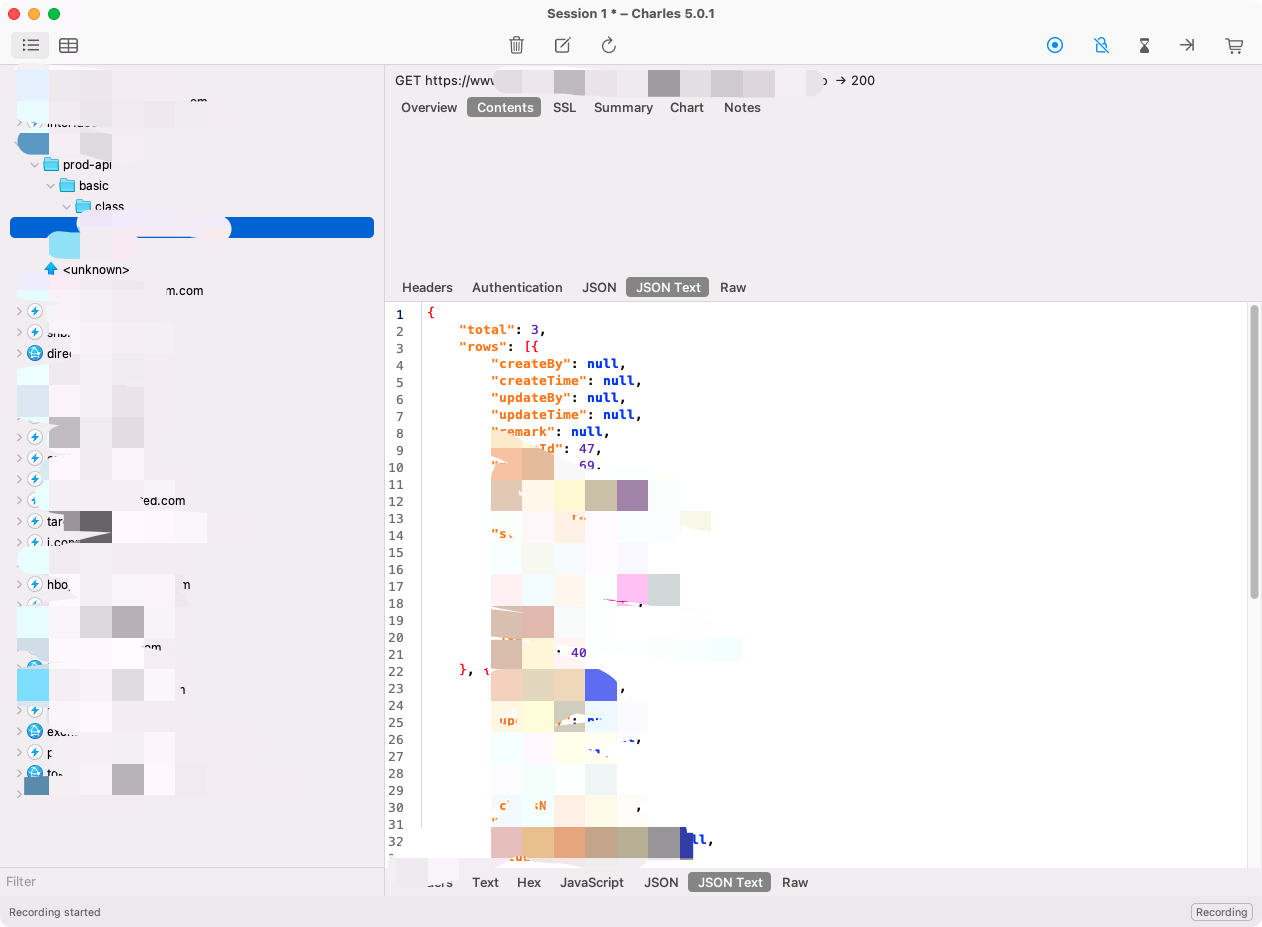Switch to Sequence table view icon

coord(68,45)
